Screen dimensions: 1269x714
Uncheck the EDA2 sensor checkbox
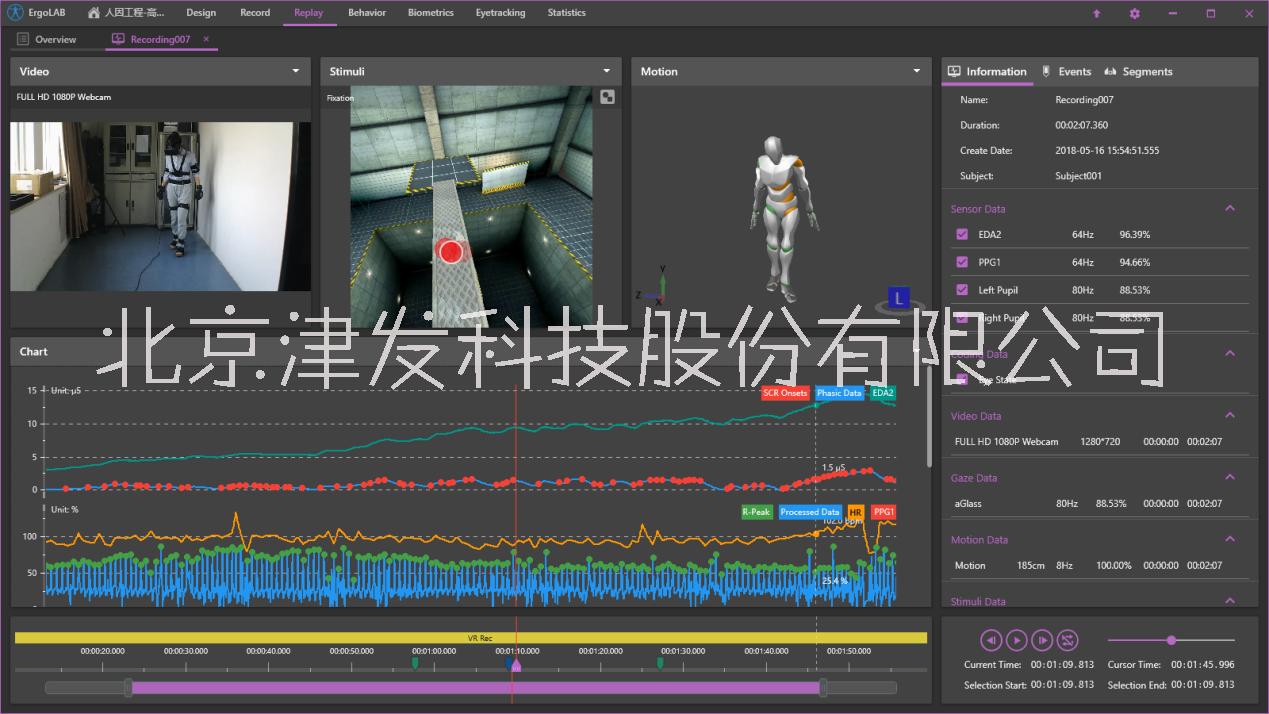pos(962,235)
